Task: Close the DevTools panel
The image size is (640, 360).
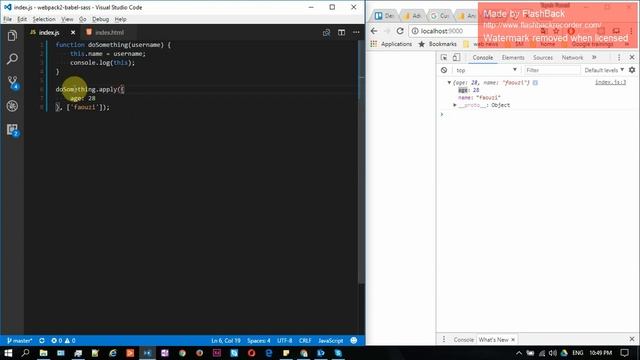Action: 632,58
